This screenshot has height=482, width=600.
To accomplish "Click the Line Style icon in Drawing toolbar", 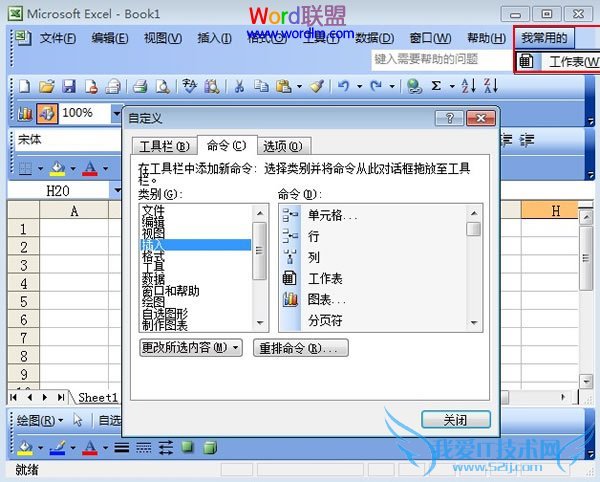I will [x=122, y=447].
